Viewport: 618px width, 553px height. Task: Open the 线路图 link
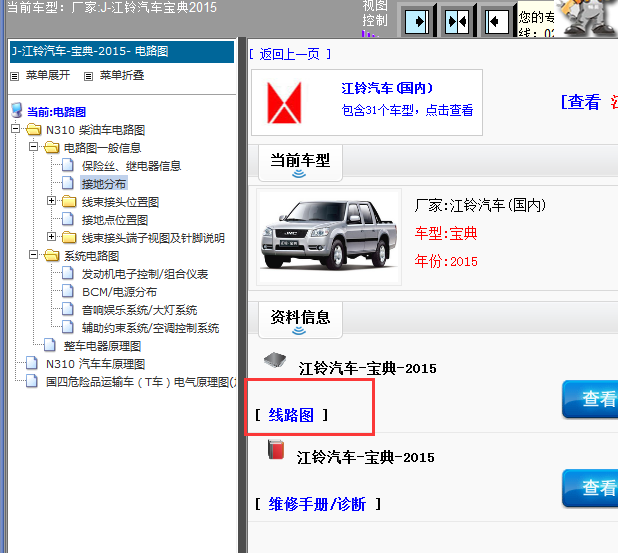[291, 415]
